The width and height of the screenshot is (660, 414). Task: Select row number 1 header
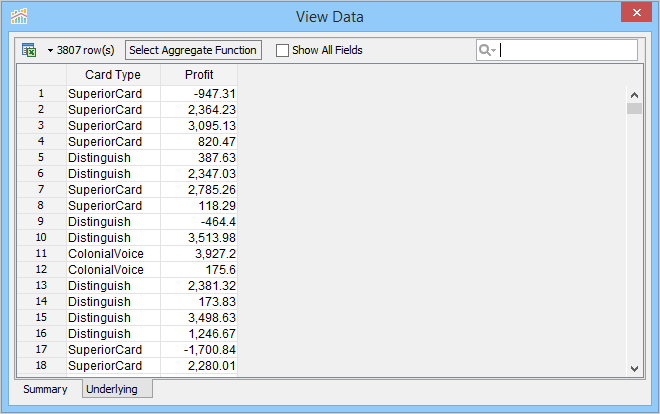point(41,94)
